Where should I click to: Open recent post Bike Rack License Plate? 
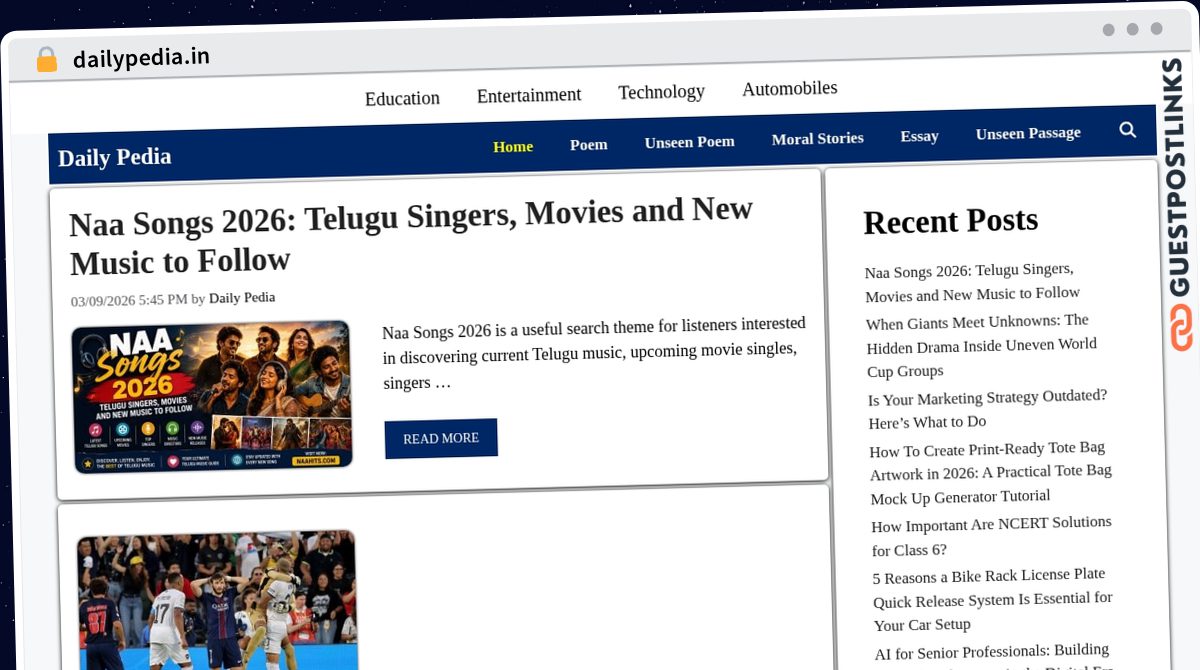[992, 600]
